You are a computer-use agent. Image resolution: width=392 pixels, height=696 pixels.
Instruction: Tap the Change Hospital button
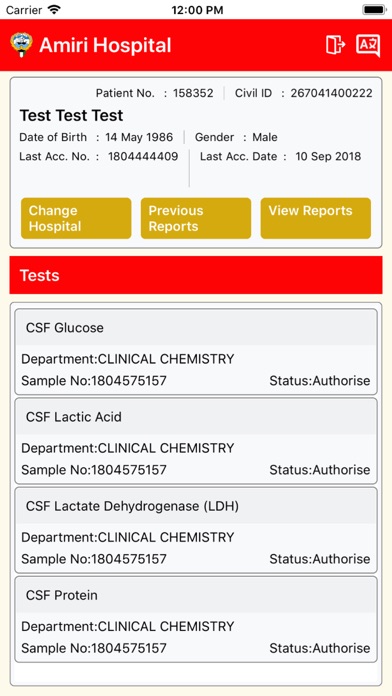pyautogui.click(x=76, y=218)
